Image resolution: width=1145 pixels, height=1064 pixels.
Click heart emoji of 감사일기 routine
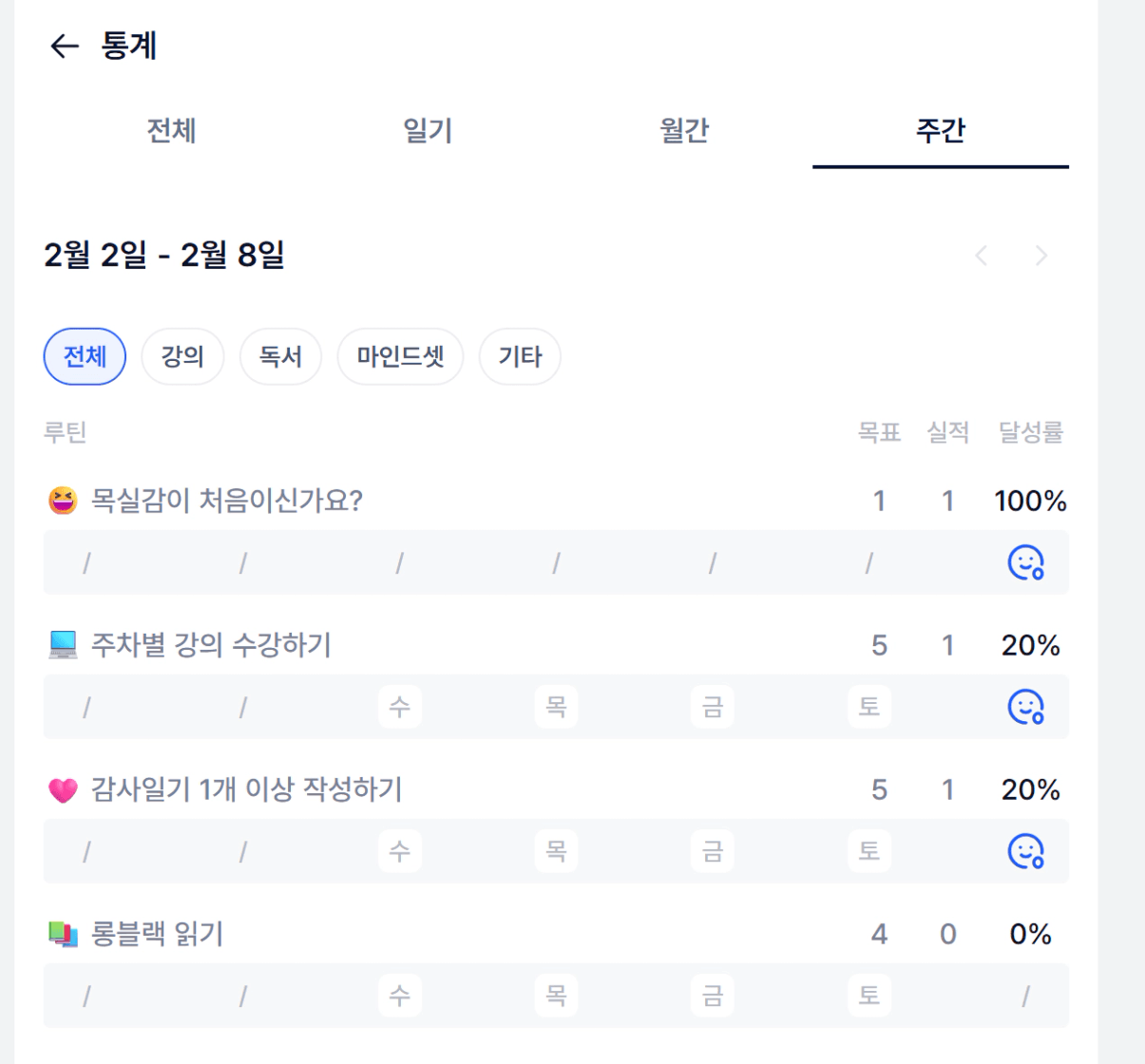click(63, 789)
